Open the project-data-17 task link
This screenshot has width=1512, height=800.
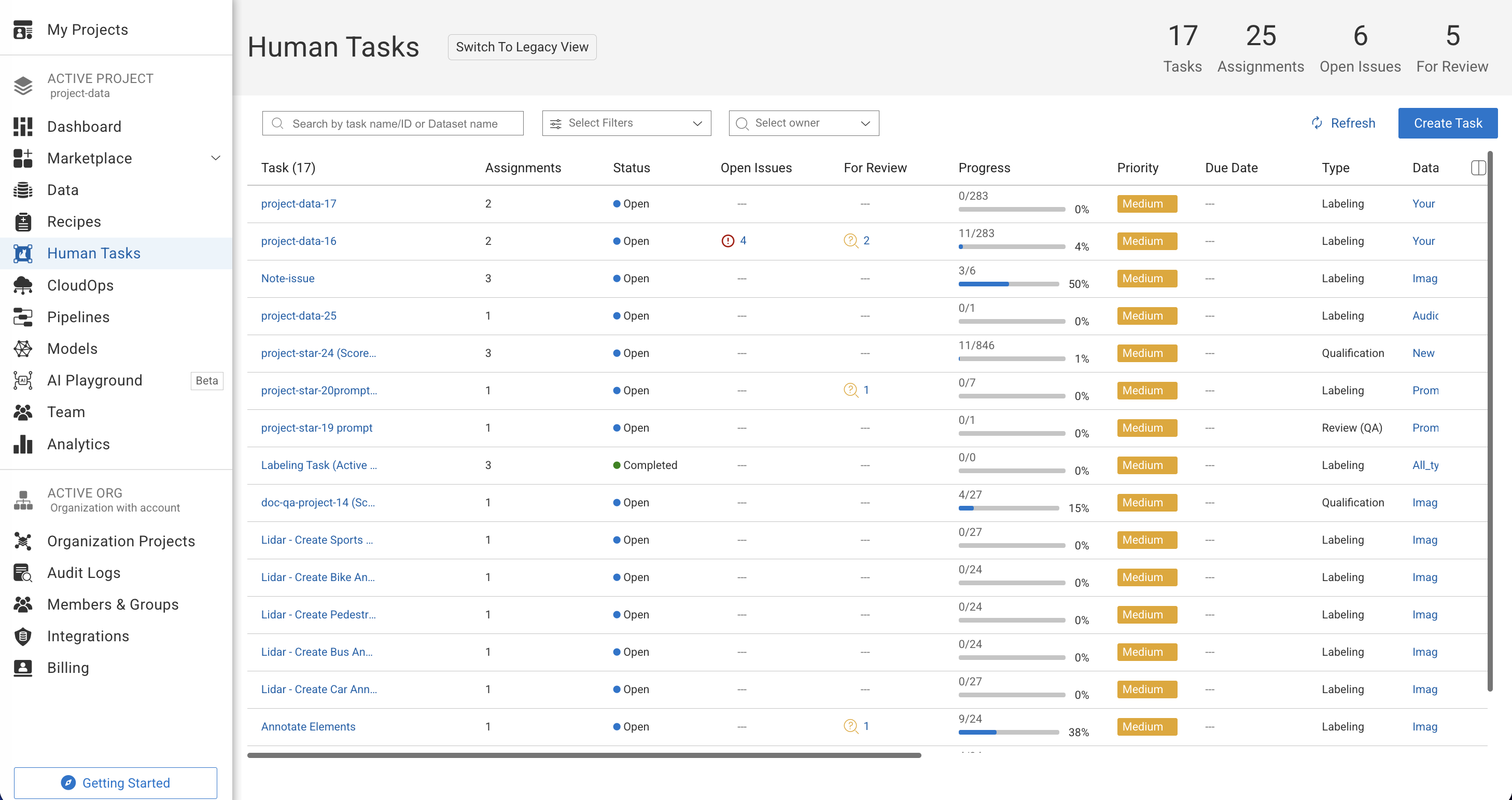299,204
